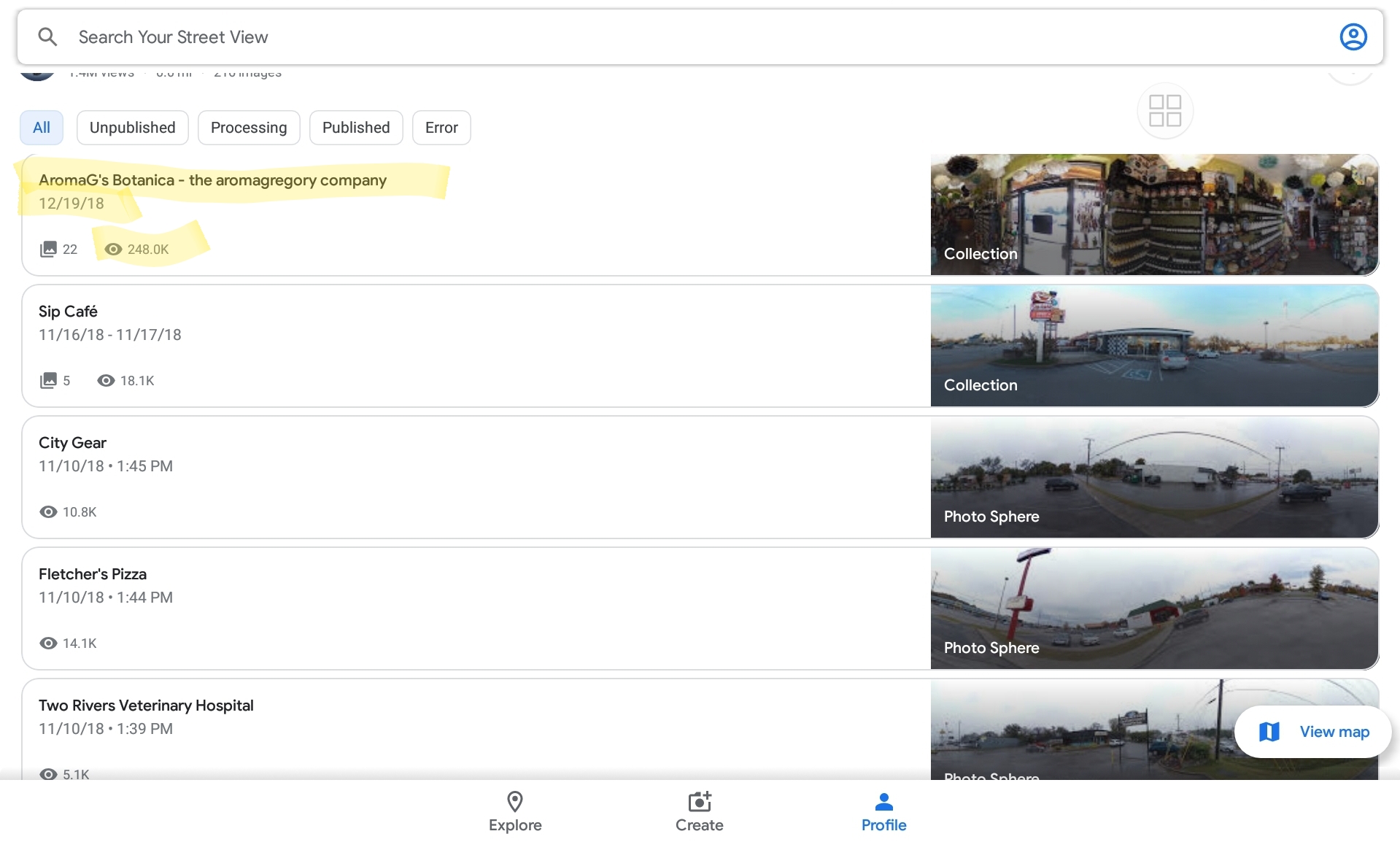
Task: Open Fletcher's Pizza photo sphere thumbnail
Action: 1155,608
